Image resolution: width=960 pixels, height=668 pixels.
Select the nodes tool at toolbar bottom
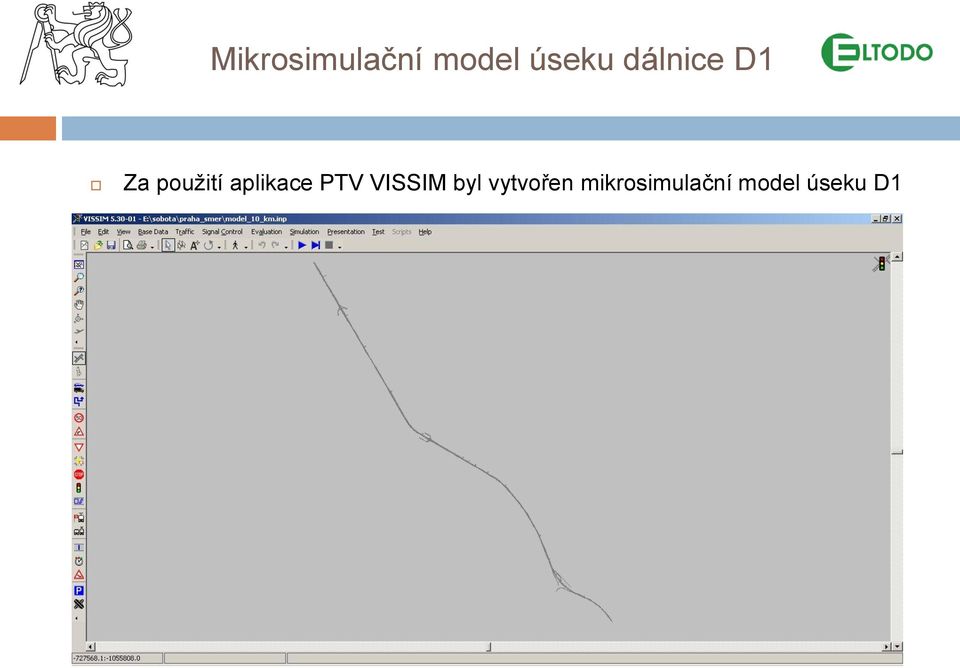point(79,604)
